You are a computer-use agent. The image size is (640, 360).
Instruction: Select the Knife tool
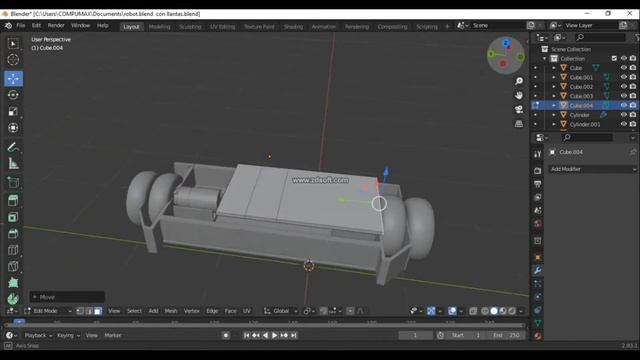pos(13,266)
